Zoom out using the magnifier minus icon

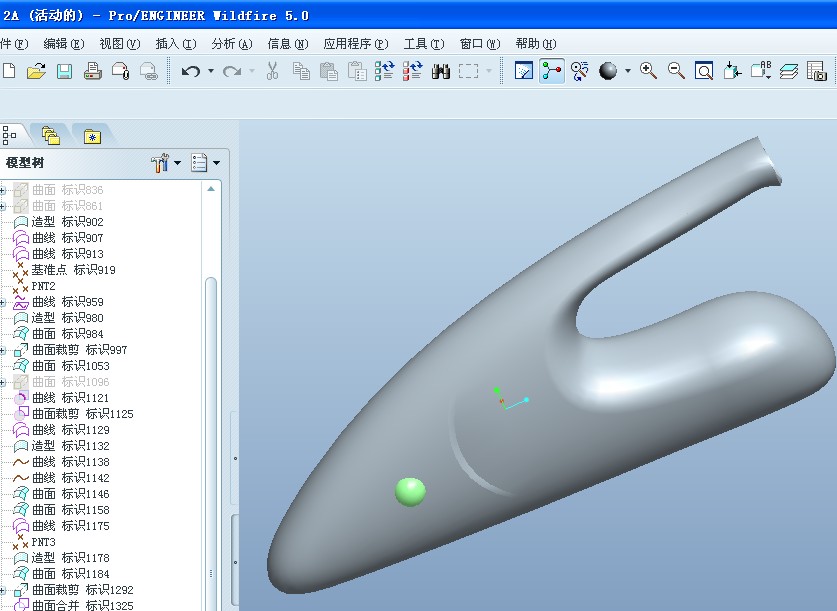676,71
